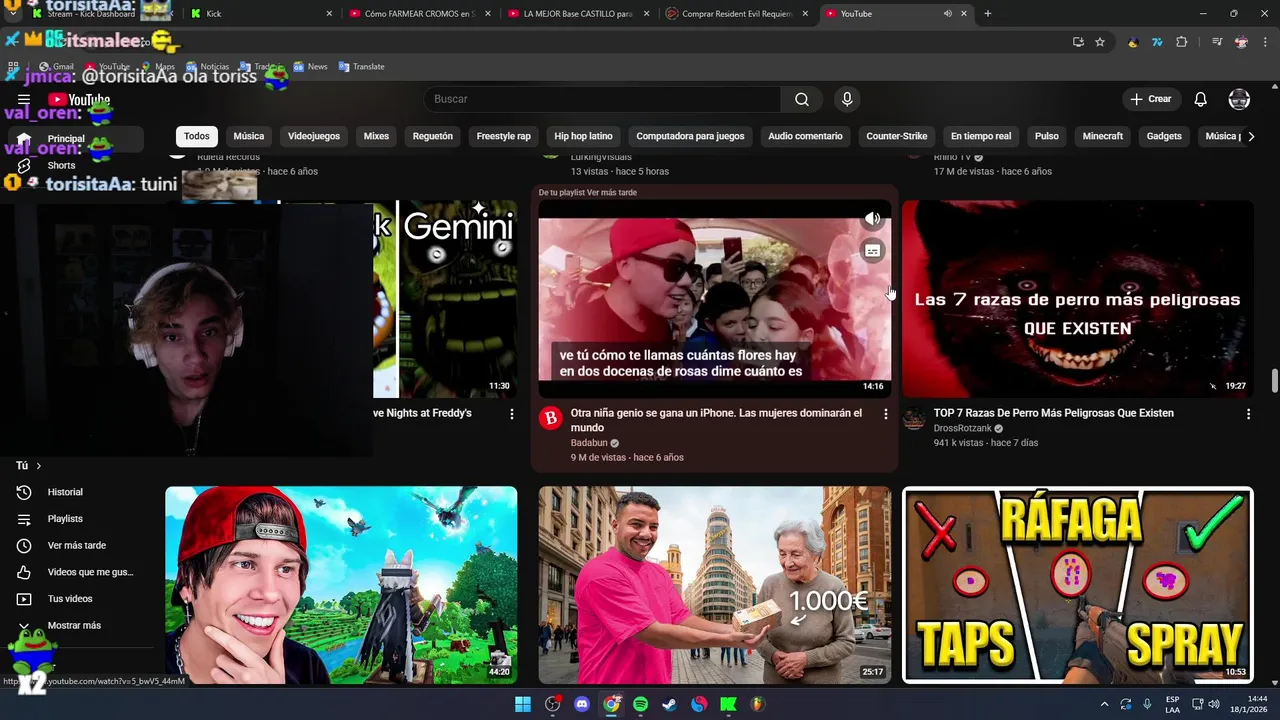1280x720 pixels.
Task: Select the Counter-Strike filter chip
Action: click(897, 136)
